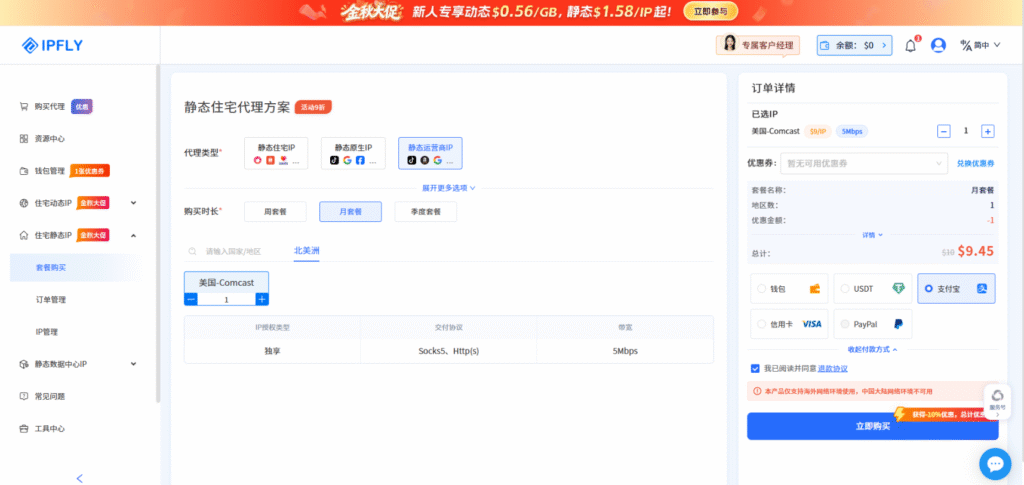Viewport: 1024px width, 485px height.
Task: Open live chat bubble icon
Action: [x=995, y=464]
